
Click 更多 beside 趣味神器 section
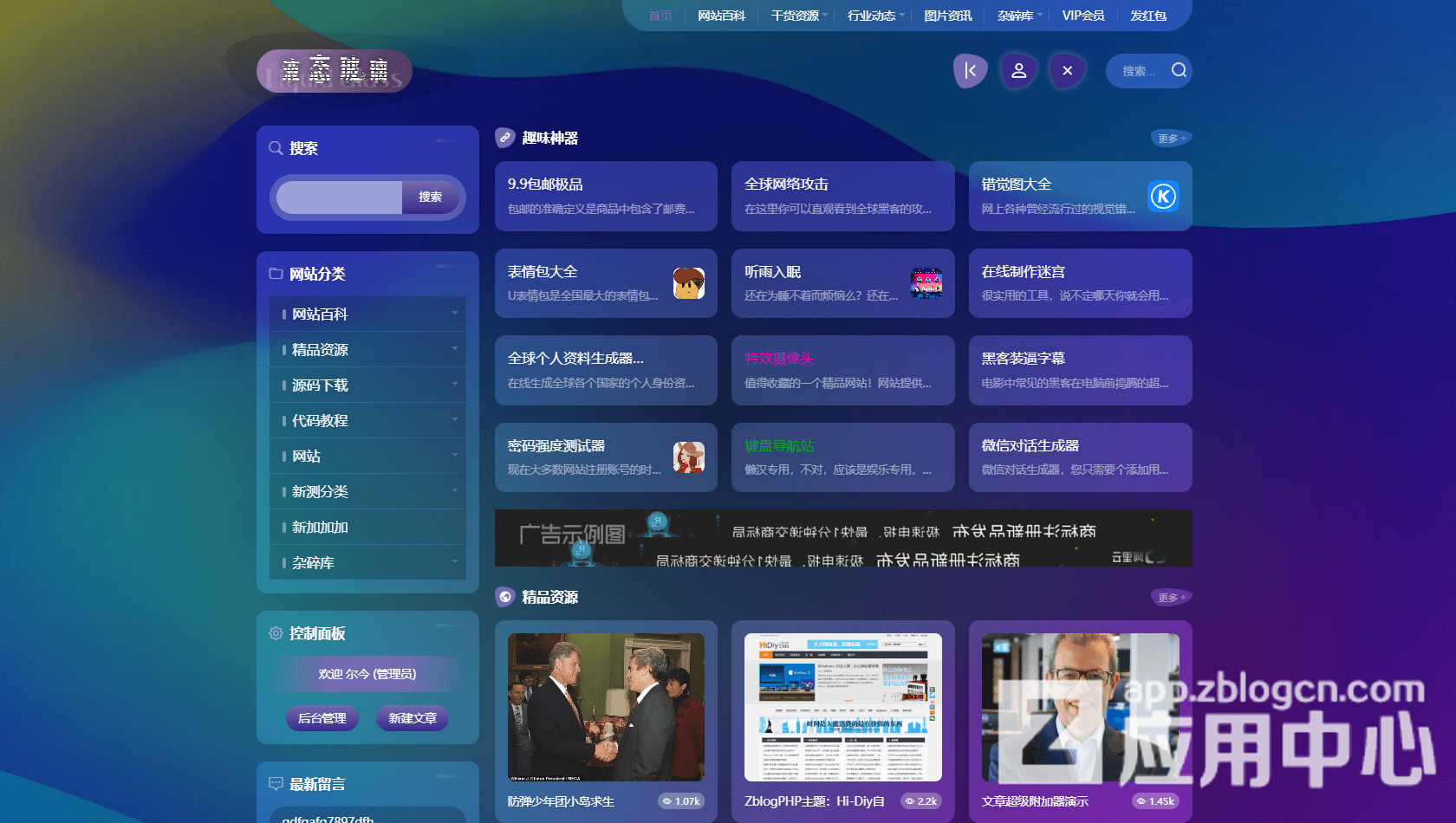[x=1172, y=138]
